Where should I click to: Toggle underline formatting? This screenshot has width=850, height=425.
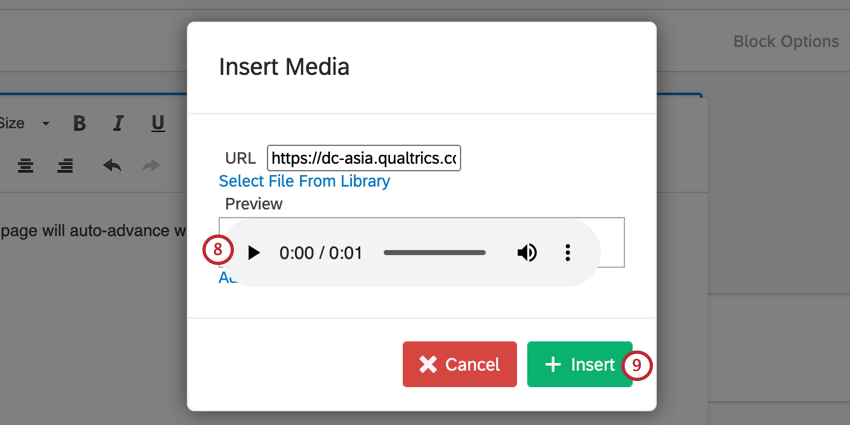click(157, 124)
